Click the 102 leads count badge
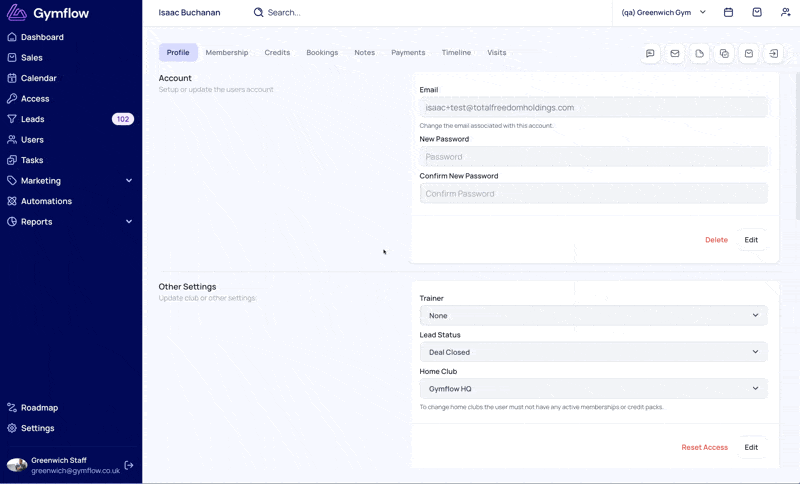800x484 pixels. [x=123, y=119]
